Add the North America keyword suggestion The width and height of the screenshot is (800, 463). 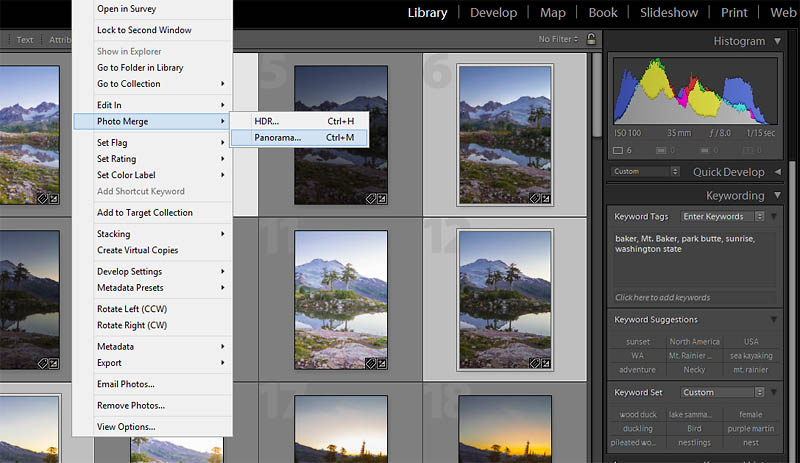coord(694,342)
